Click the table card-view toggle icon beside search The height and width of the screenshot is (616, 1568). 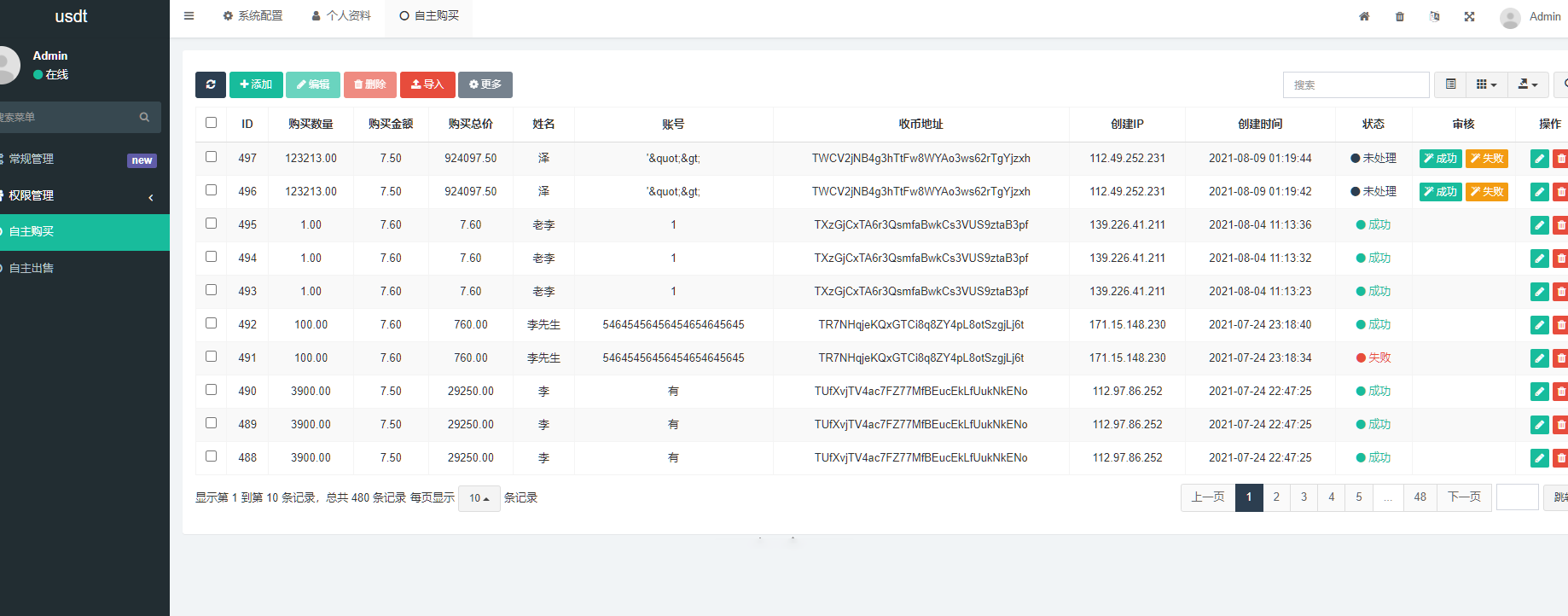tap(1450, 84)
